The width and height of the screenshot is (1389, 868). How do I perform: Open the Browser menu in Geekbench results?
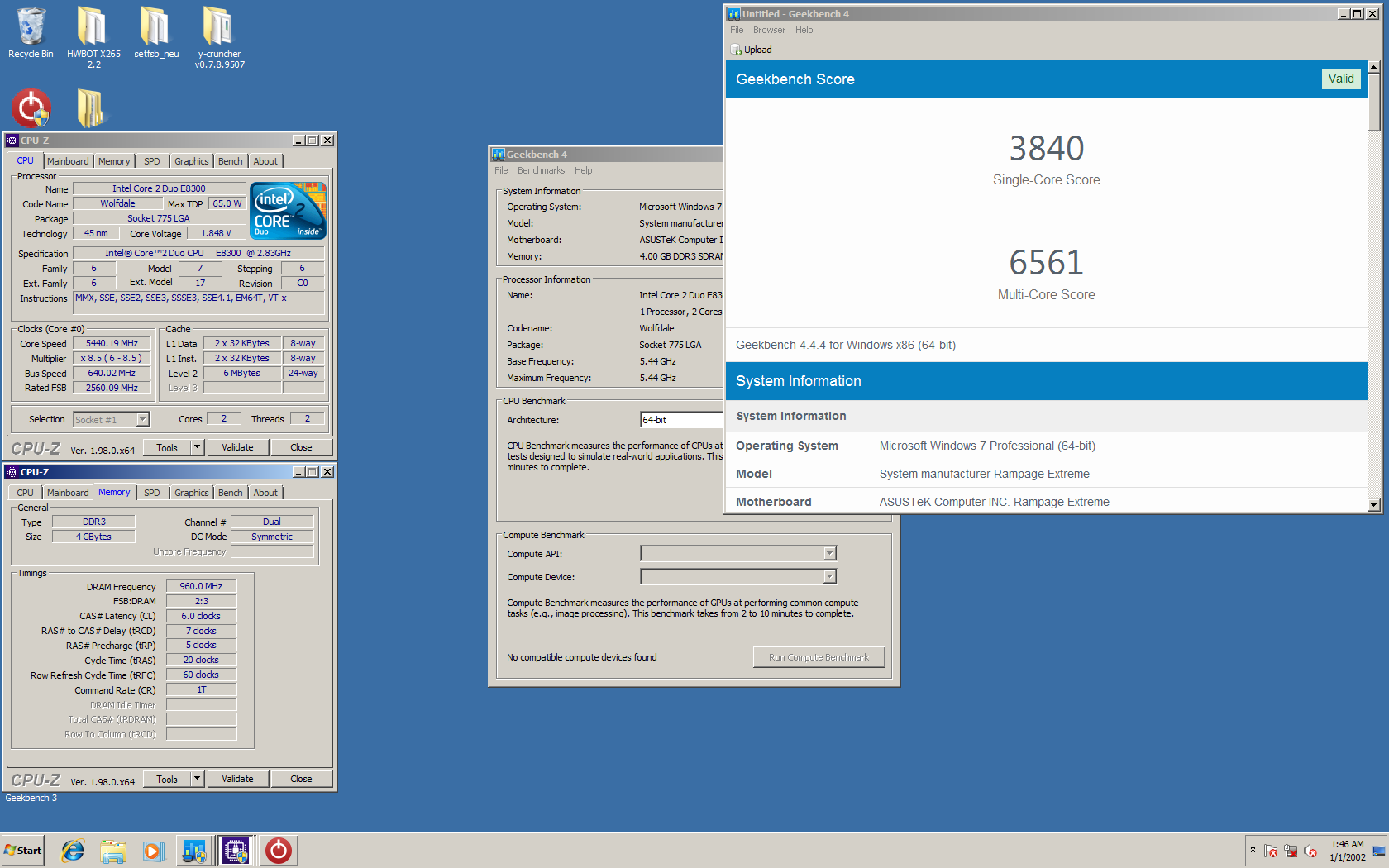pyautogui.click(x=769, y=30)
